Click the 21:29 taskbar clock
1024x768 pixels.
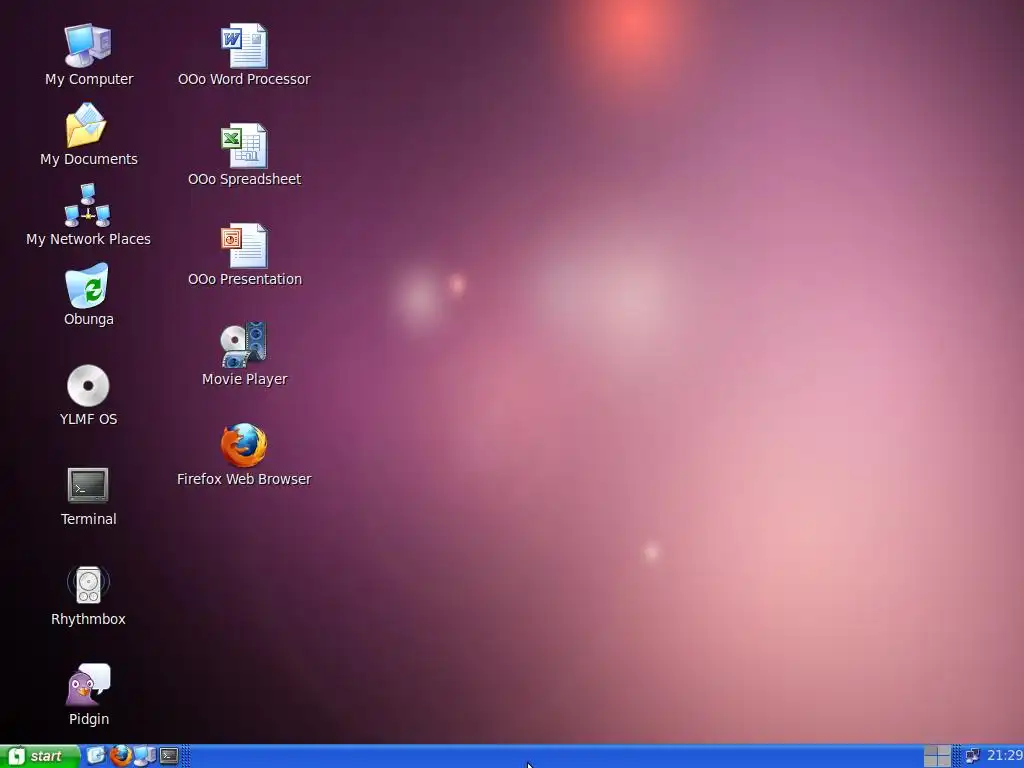point(1004,756)
